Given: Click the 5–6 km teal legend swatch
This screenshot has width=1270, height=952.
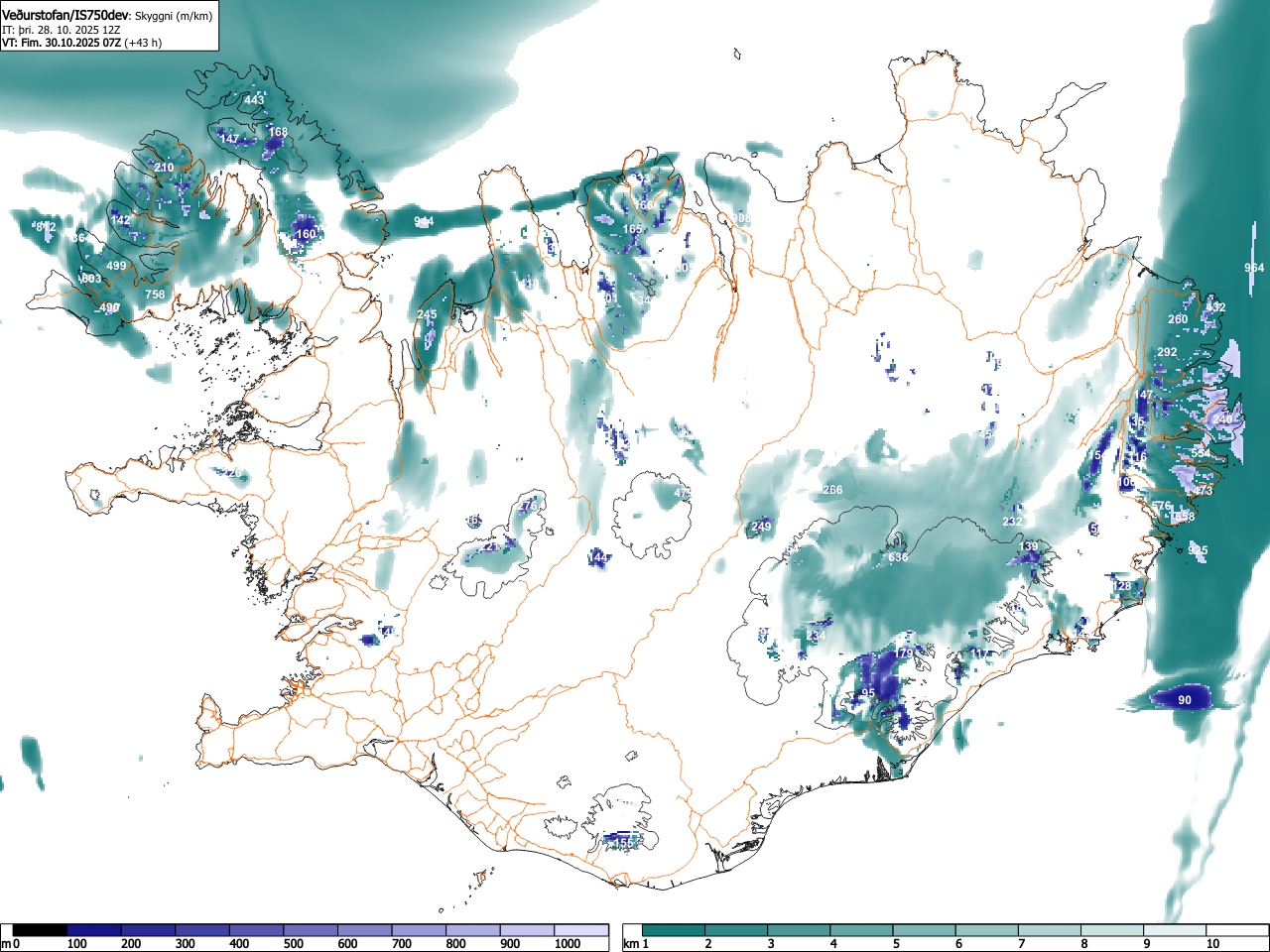Looking at the screenshot, I should (x=925, y=930).
